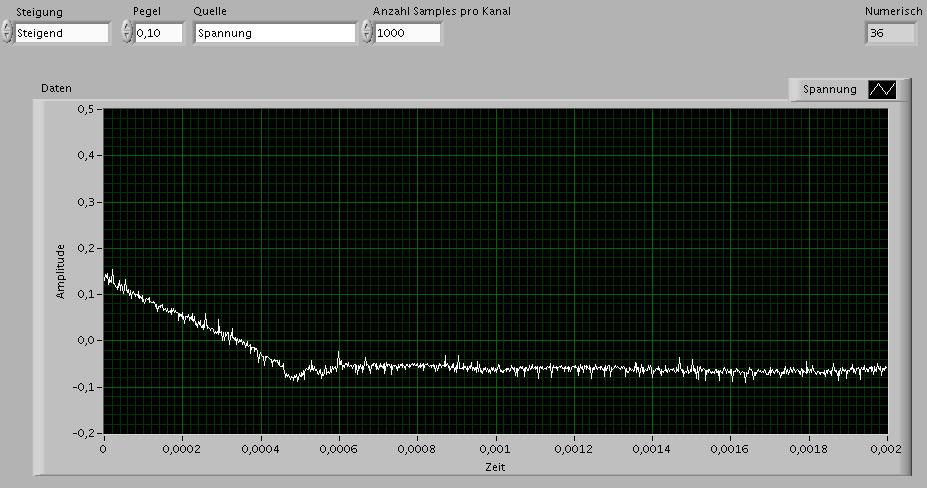Click the 0,1 amplitude axis value
927x488 pixels.
(86, 294)
